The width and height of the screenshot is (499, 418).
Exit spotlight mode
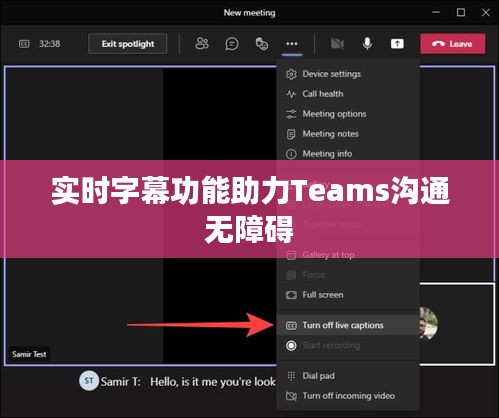[x=128, y=44]
